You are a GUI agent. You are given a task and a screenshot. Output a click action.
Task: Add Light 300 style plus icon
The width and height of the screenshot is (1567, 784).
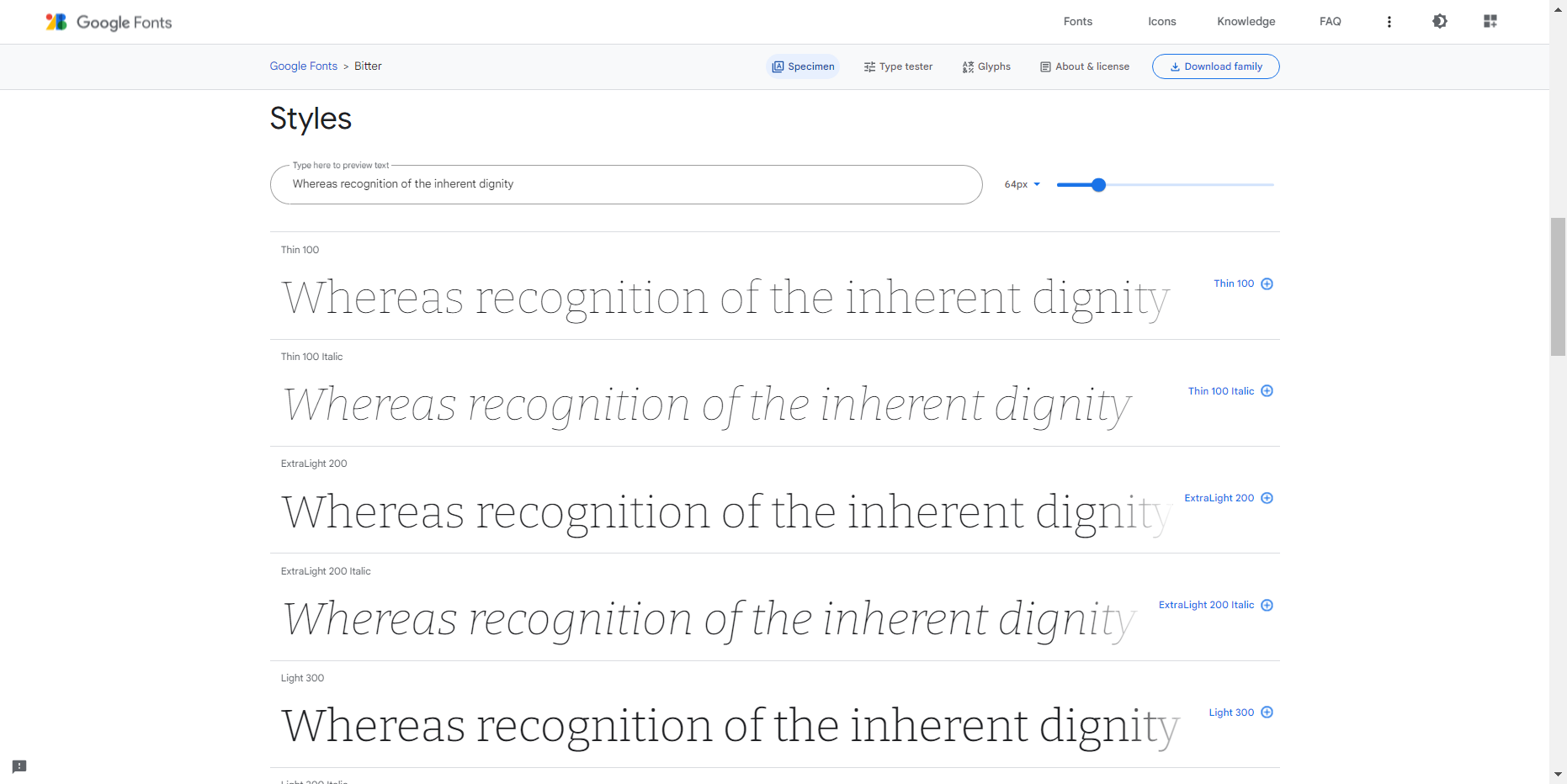1267,712
